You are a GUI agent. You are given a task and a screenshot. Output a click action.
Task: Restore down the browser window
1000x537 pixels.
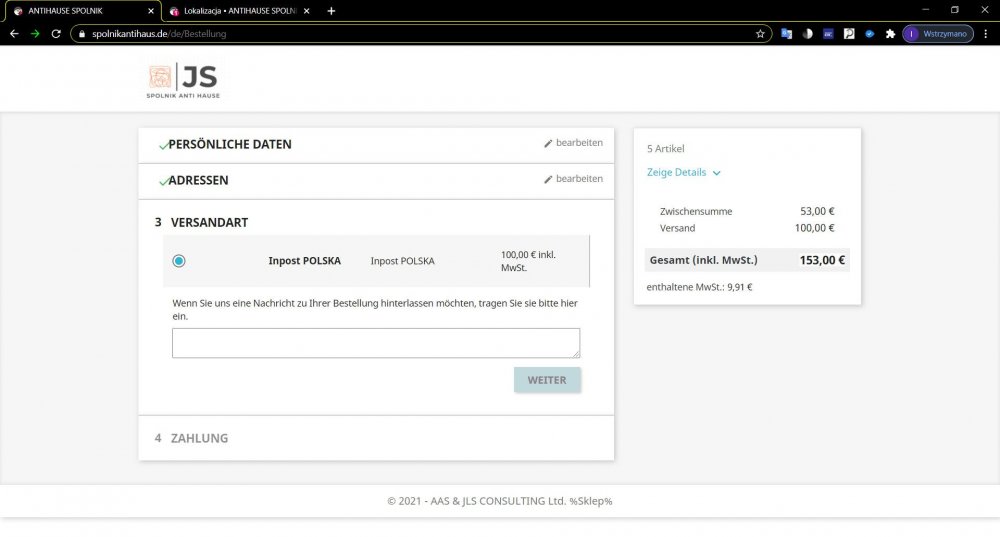tap(955, 10)
